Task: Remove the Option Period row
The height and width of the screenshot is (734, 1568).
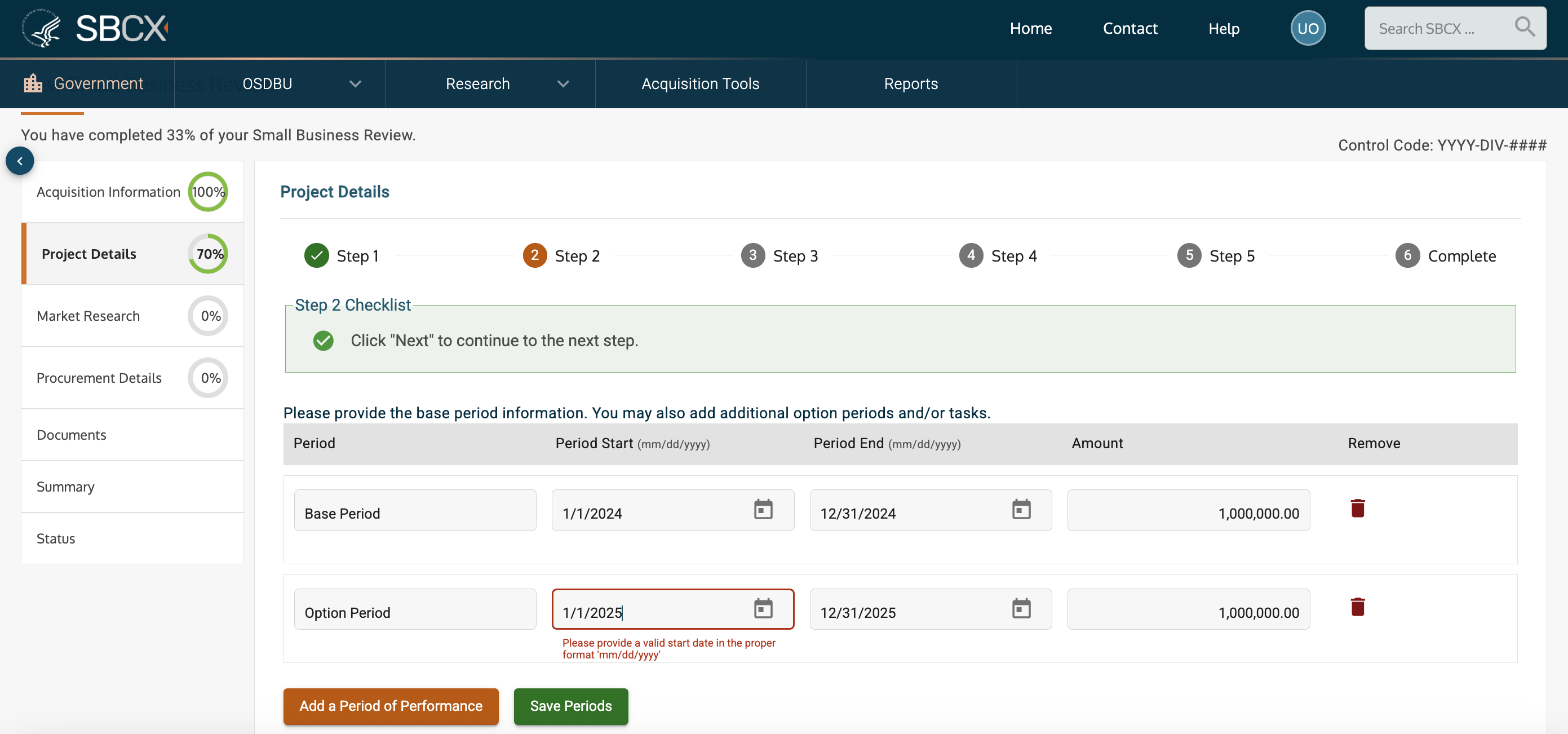Action: point(1357,607)
